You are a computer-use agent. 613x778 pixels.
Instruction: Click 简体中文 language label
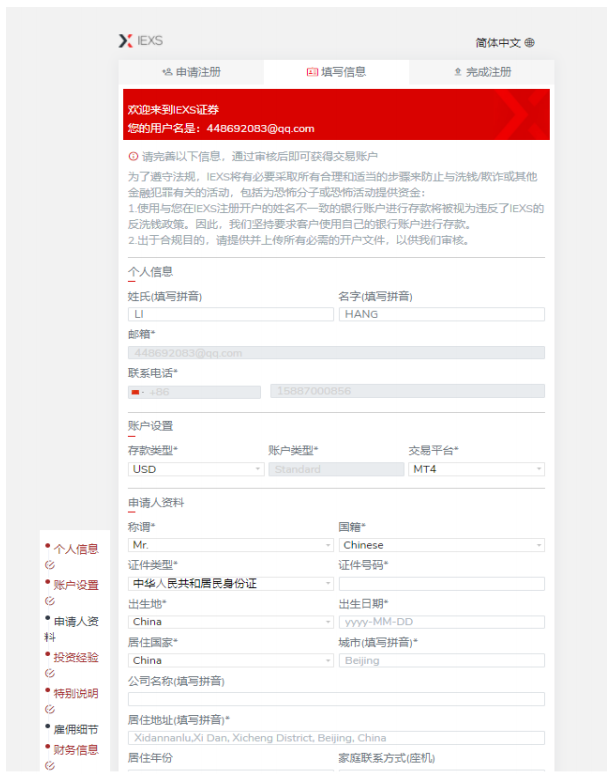[x=498, y=43]
